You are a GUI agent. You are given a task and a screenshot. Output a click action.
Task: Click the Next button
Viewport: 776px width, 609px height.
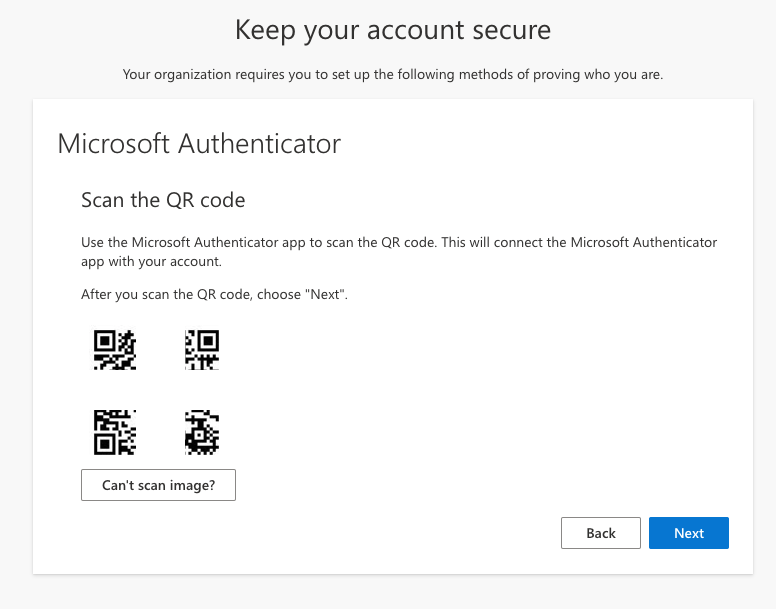click(688, 533)
